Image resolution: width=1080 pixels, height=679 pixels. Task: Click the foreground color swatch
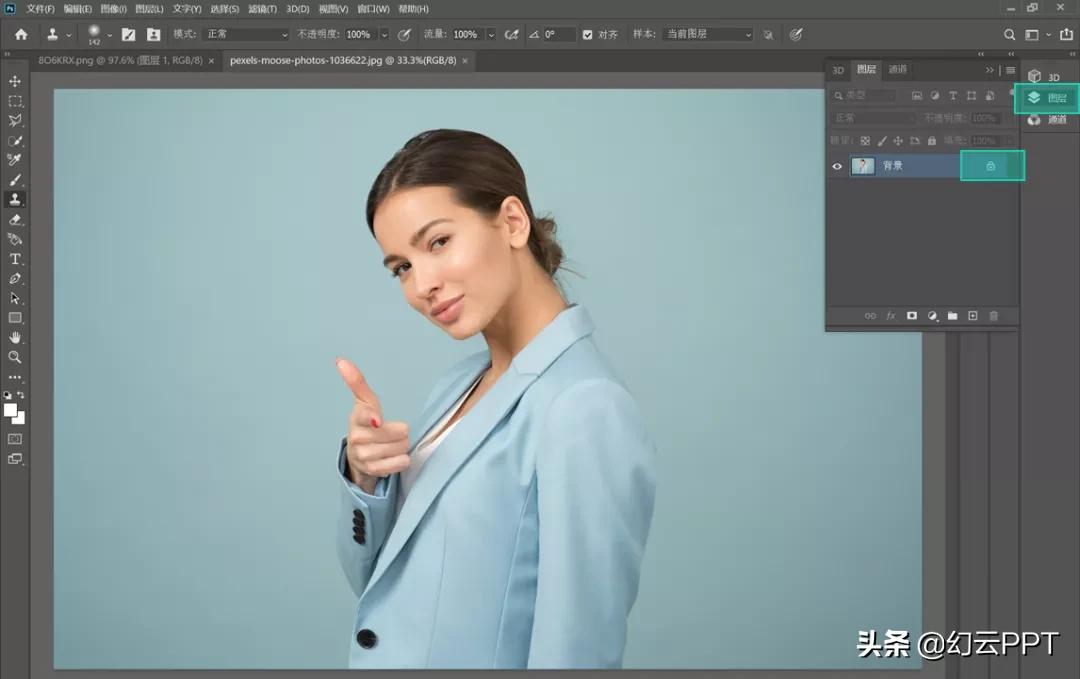(x=10, y=410)
